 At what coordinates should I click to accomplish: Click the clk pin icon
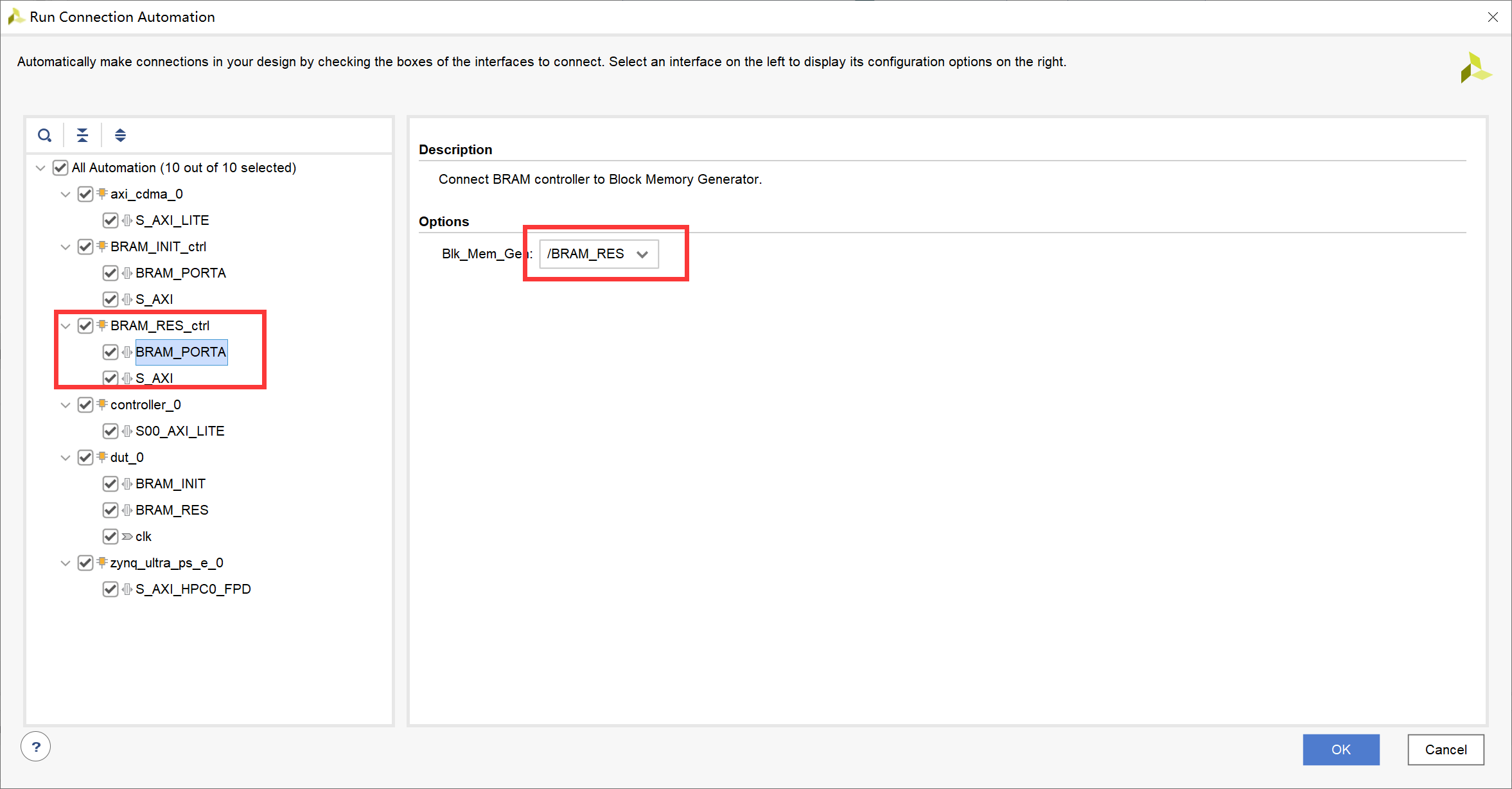[127, 536]
